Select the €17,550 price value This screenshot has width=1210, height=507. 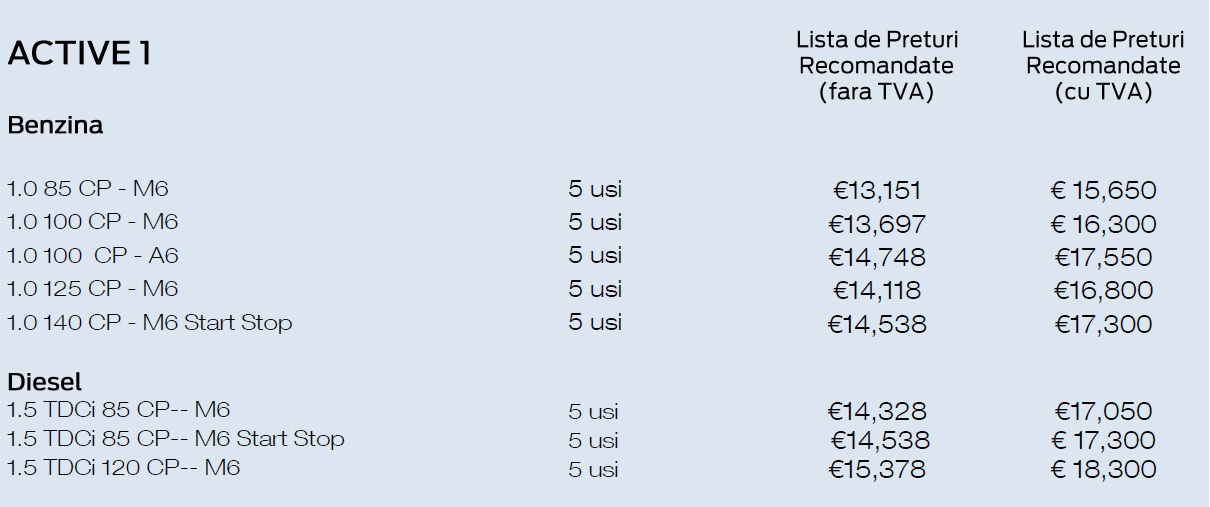1103,257
